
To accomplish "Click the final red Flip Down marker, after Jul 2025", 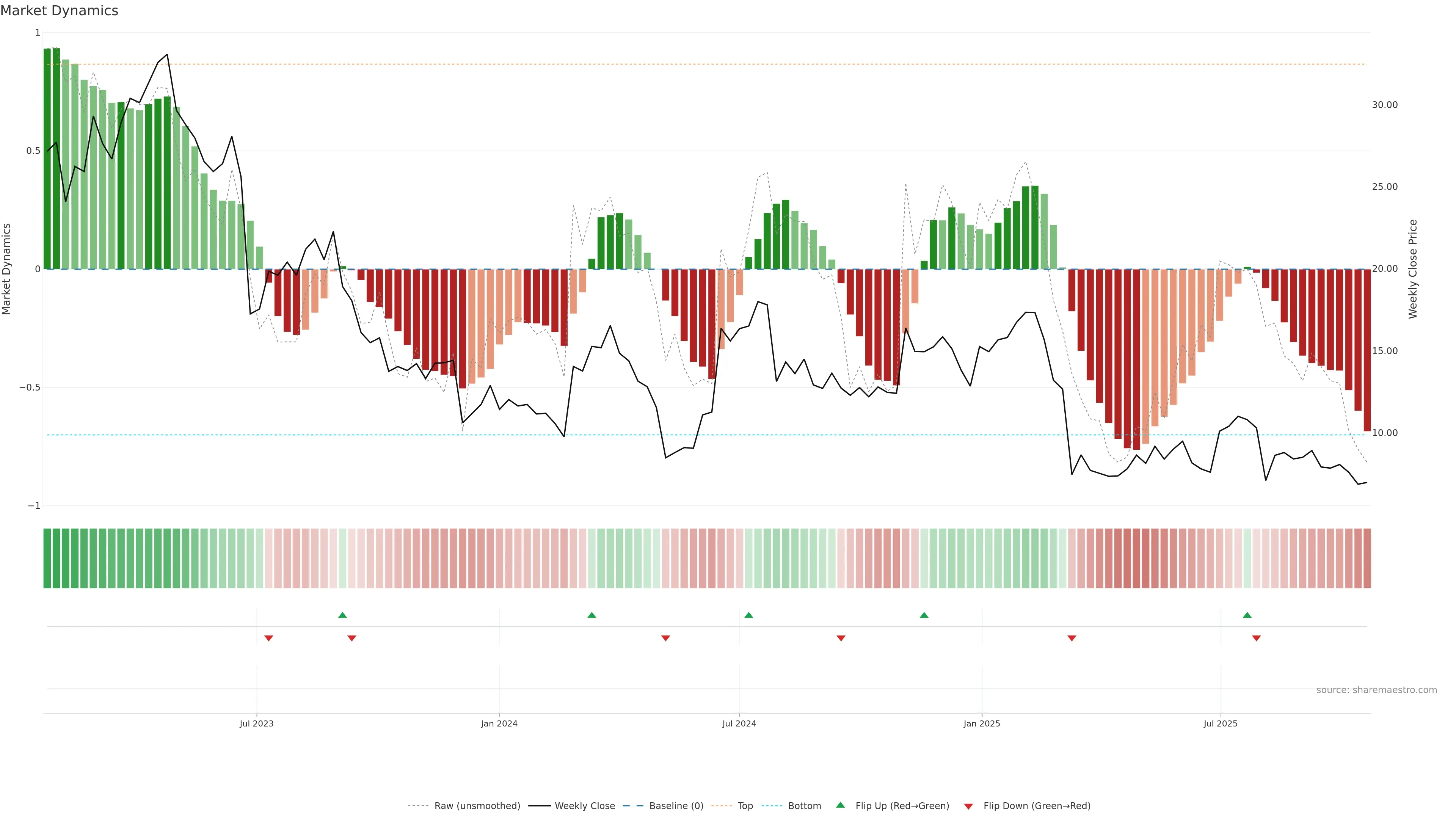I will 1256,638.
